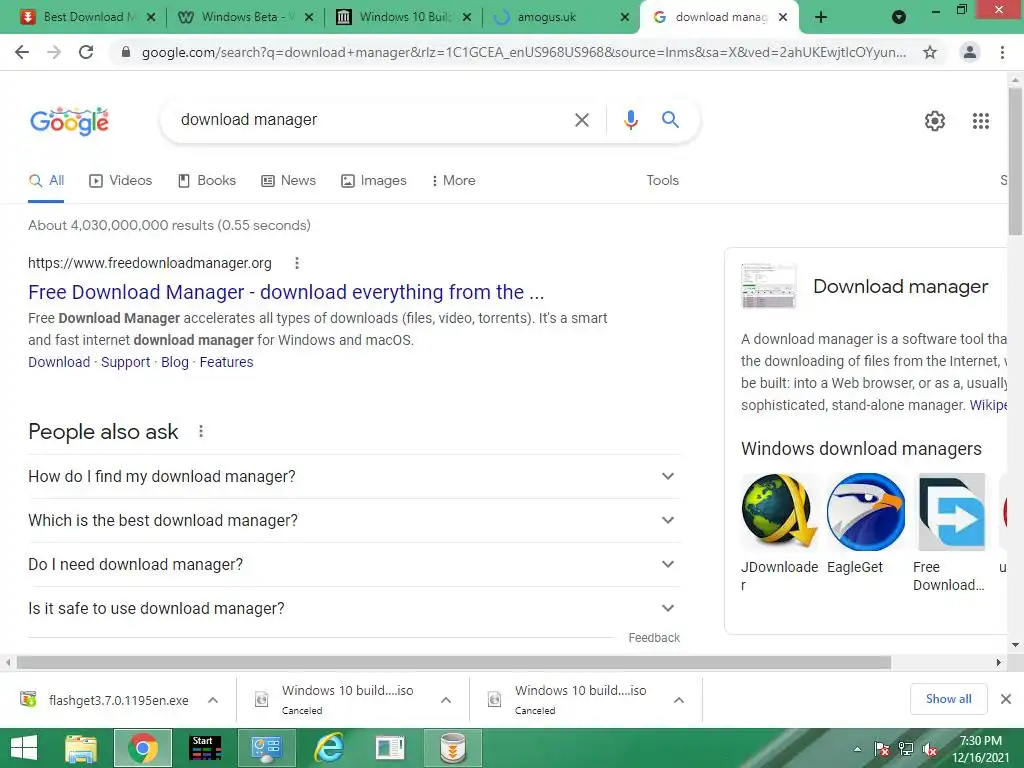Click Show all downloads
The width and height of the screenshot is (1024, 768).
point(948,699)
